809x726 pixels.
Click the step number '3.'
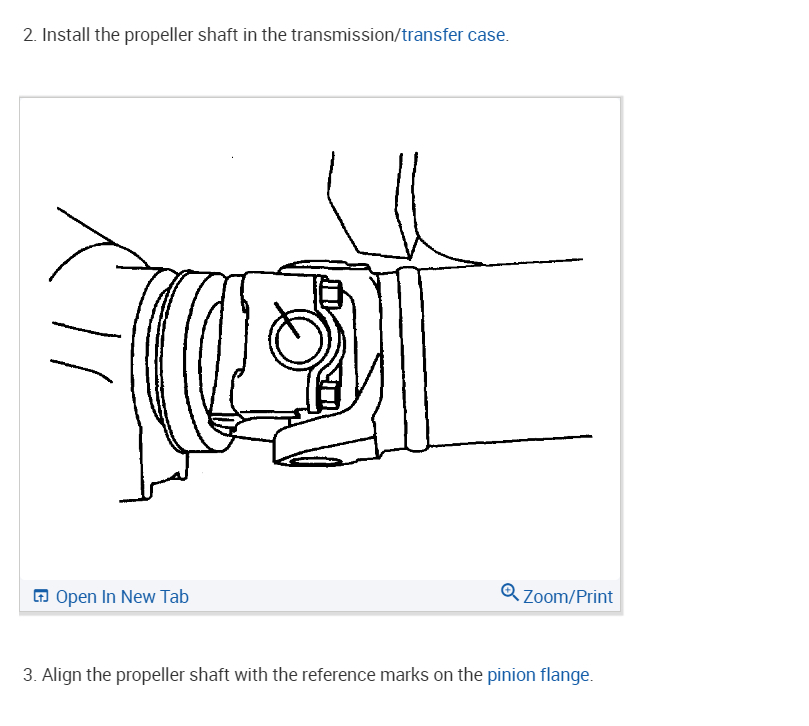click(30, 675)
